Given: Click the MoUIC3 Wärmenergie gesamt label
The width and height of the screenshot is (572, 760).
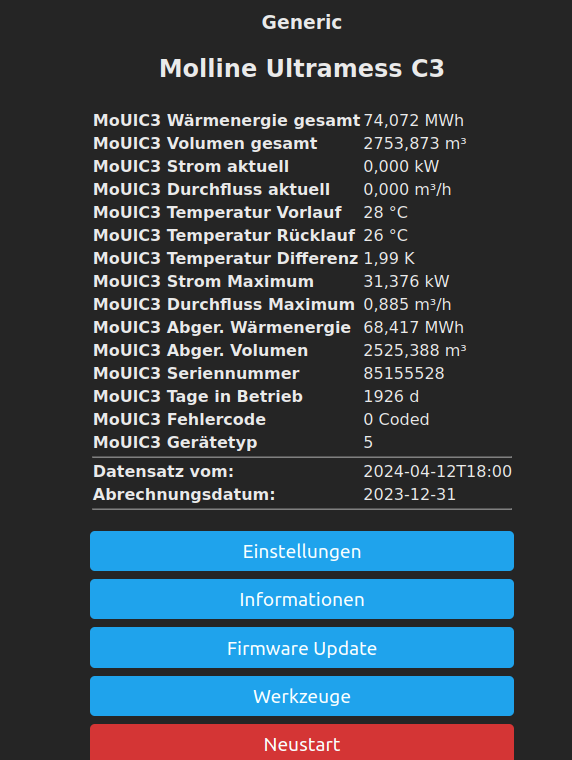Looking at the screenshot, I should pos(226,120).
